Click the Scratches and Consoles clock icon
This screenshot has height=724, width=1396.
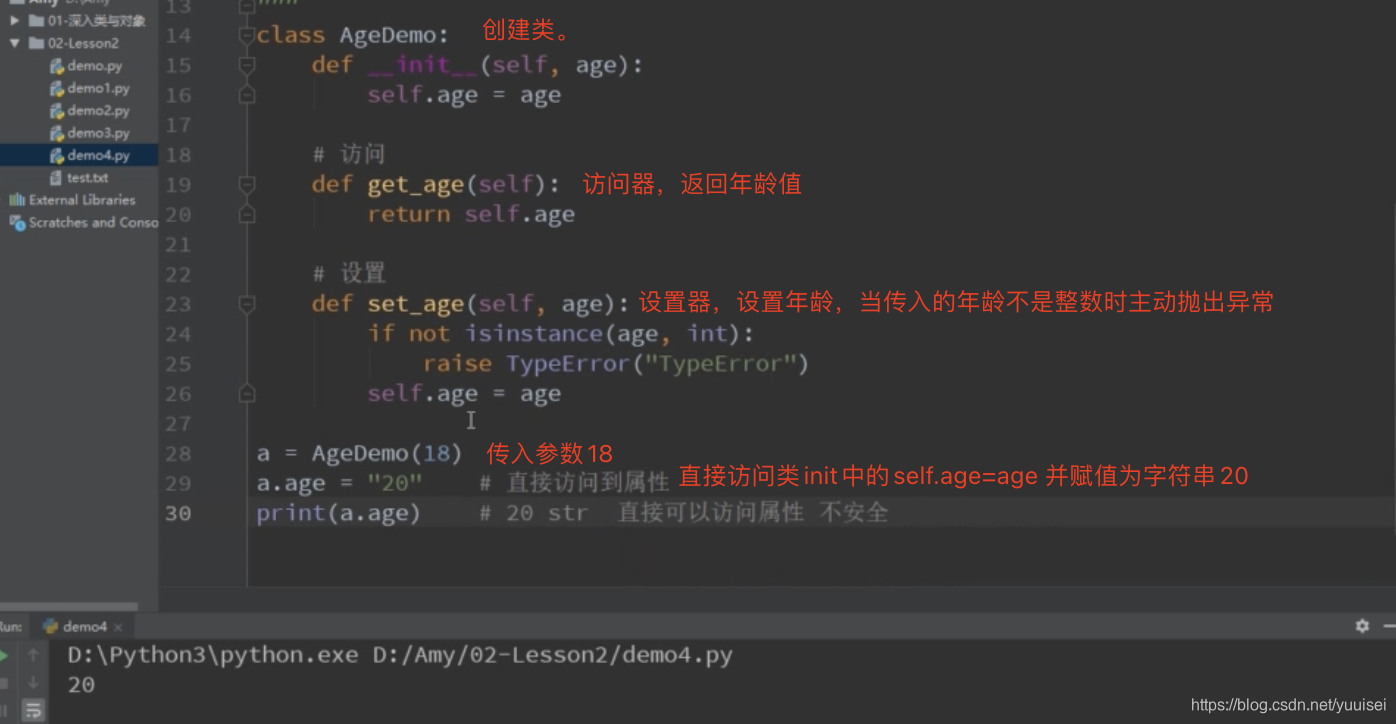pyautogui.click(x=16, y=223)
